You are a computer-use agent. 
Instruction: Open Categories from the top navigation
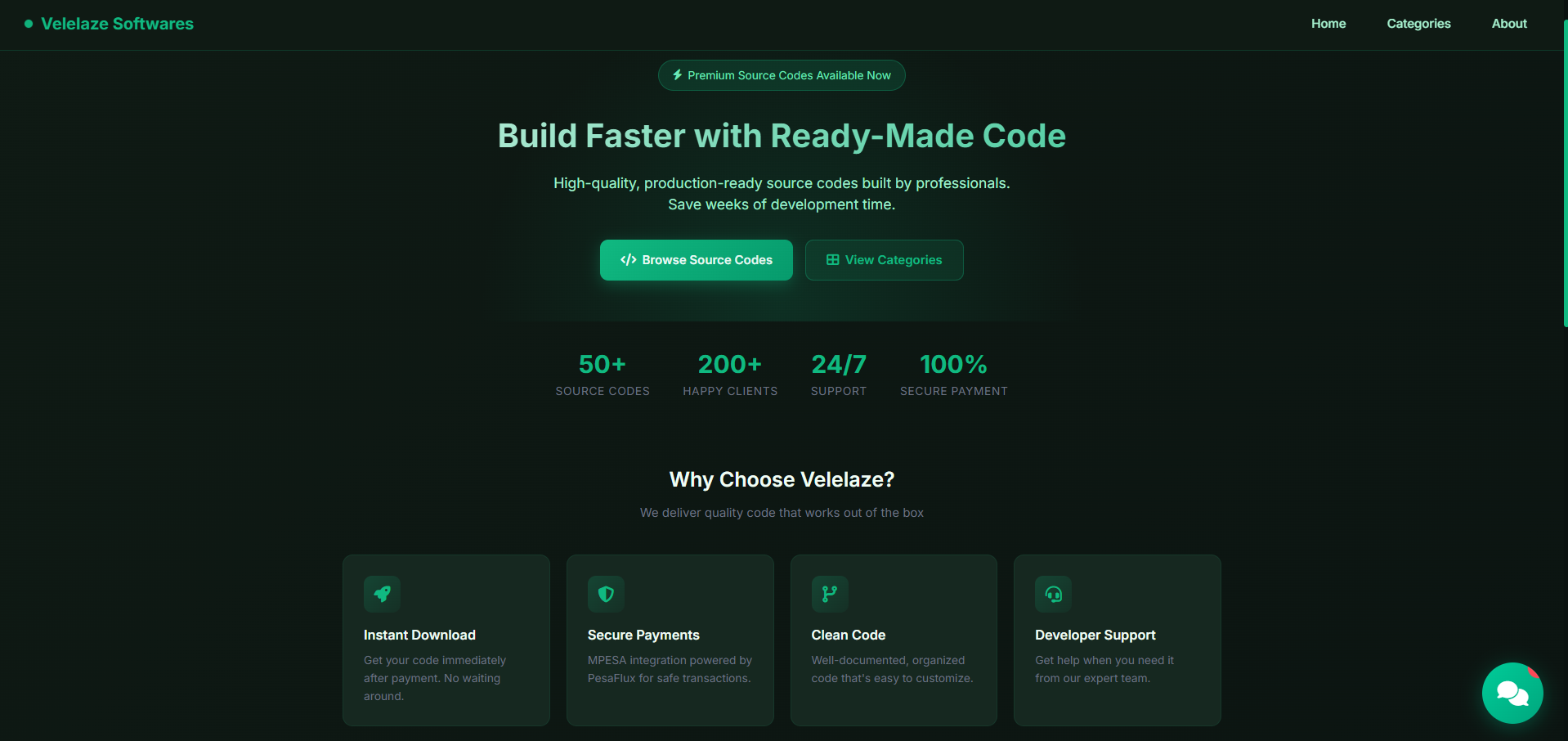tap(1418, 24)
